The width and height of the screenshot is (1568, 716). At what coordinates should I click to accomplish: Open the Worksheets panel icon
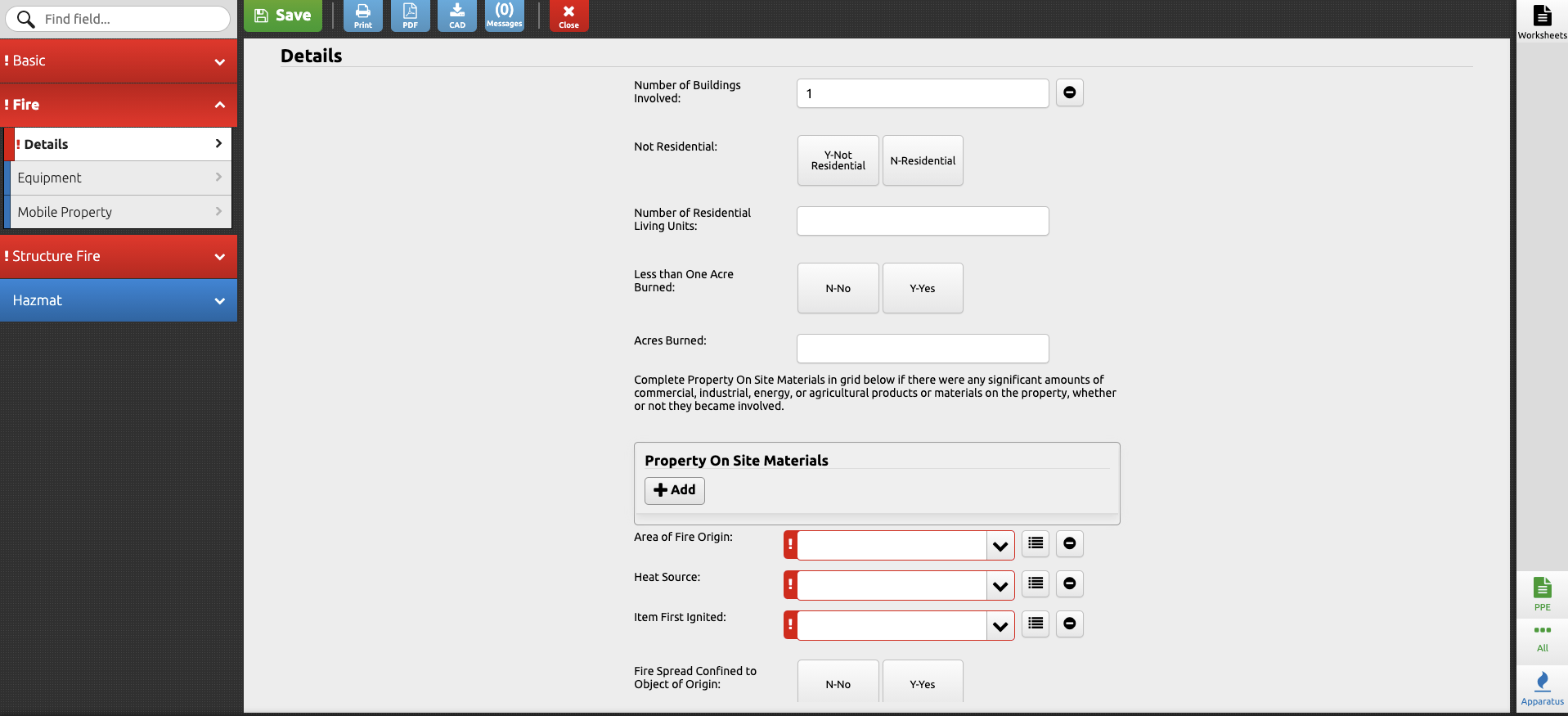(1542, 20)
